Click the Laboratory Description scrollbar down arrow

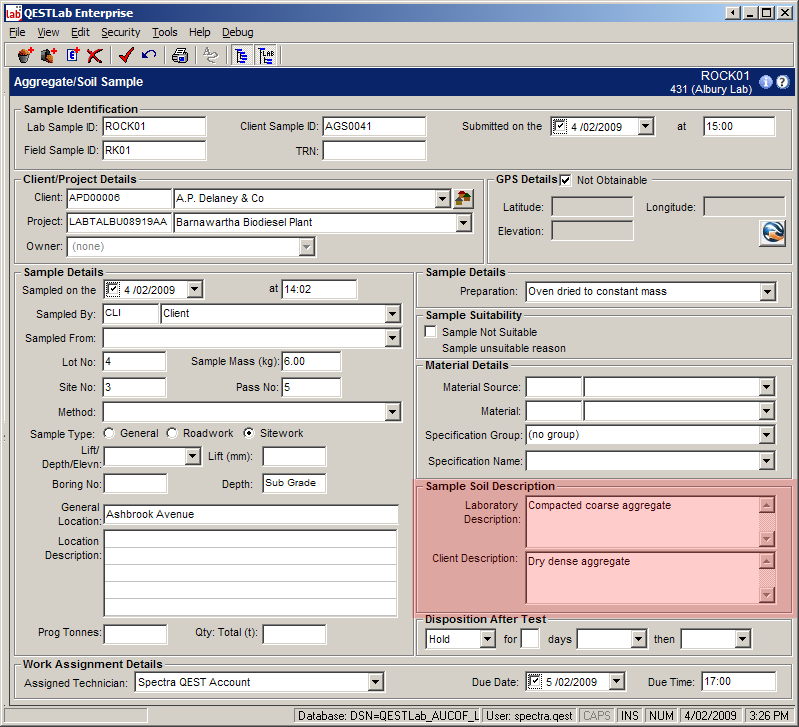(767, 540)
